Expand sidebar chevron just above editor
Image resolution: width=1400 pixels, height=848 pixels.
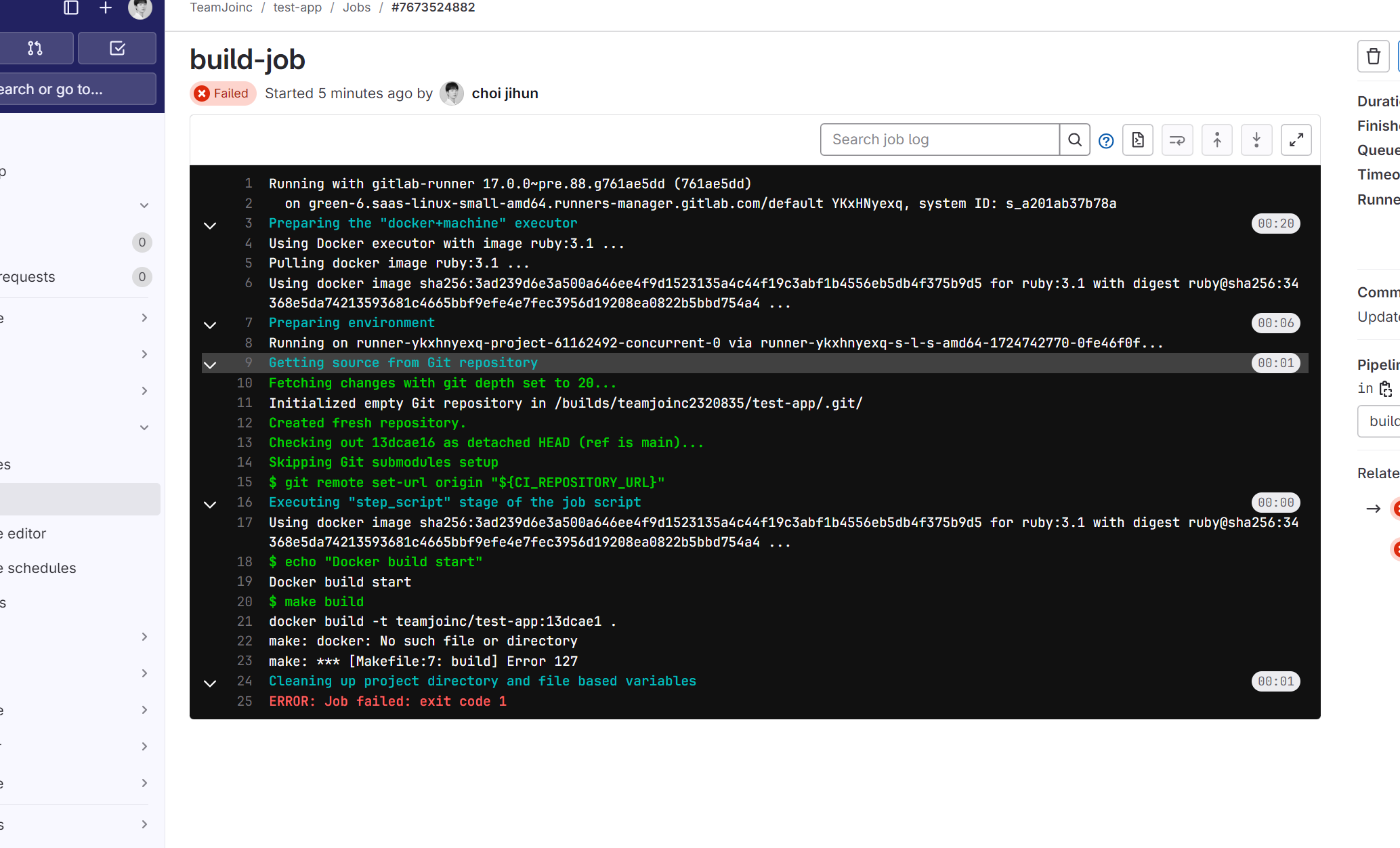[144, 427]
